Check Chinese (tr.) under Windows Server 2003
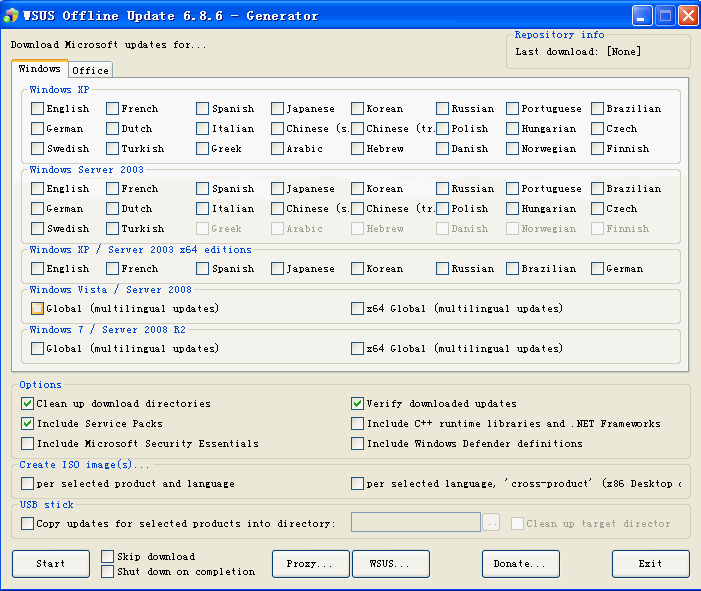The width and height of the screenshot is (701, 591). coord(358,209)
